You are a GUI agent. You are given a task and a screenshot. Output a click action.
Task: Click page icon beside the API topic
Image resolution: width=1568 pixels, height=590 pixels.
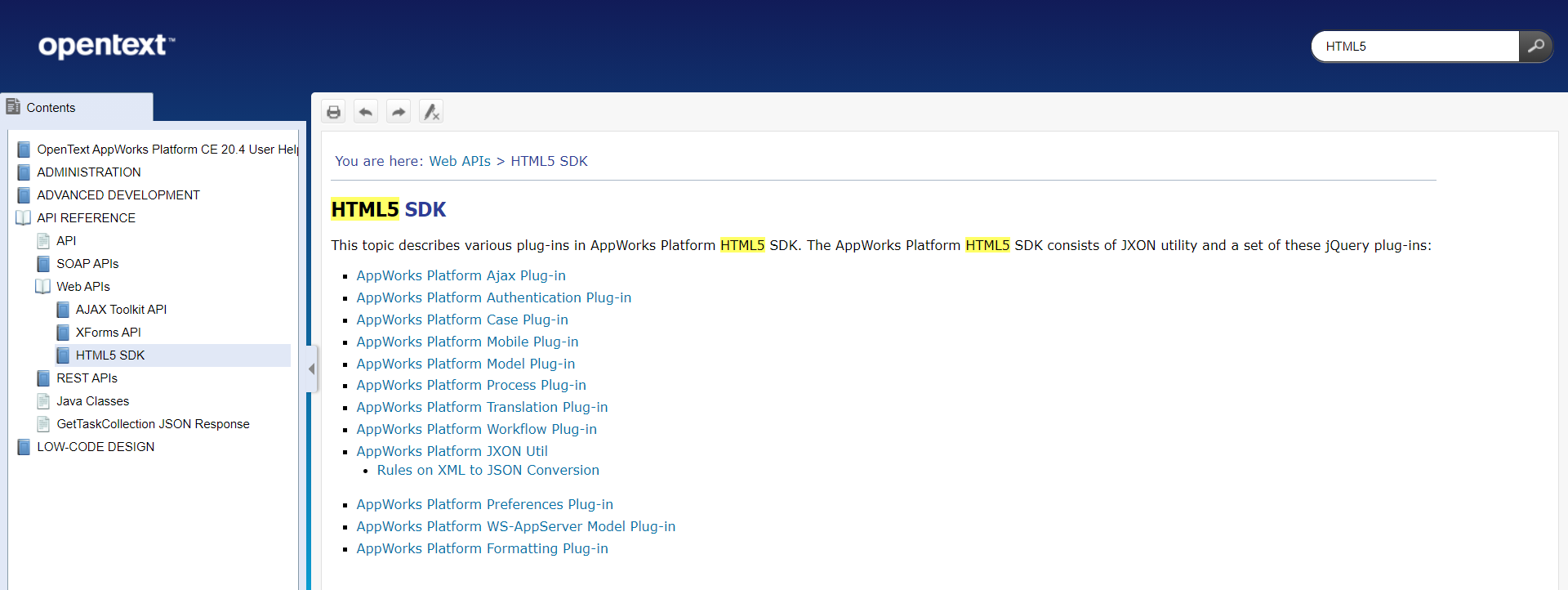[43, 241]
